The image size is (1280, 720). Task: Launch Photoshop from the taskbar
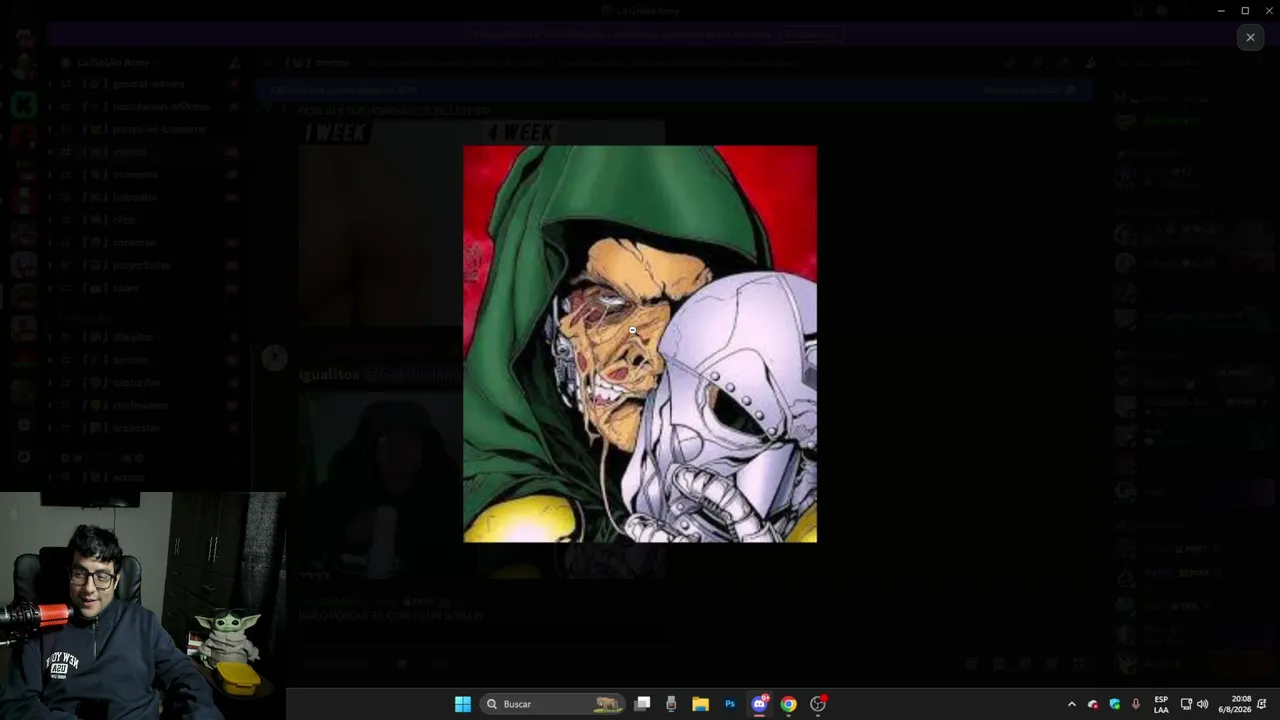[730, 704]
